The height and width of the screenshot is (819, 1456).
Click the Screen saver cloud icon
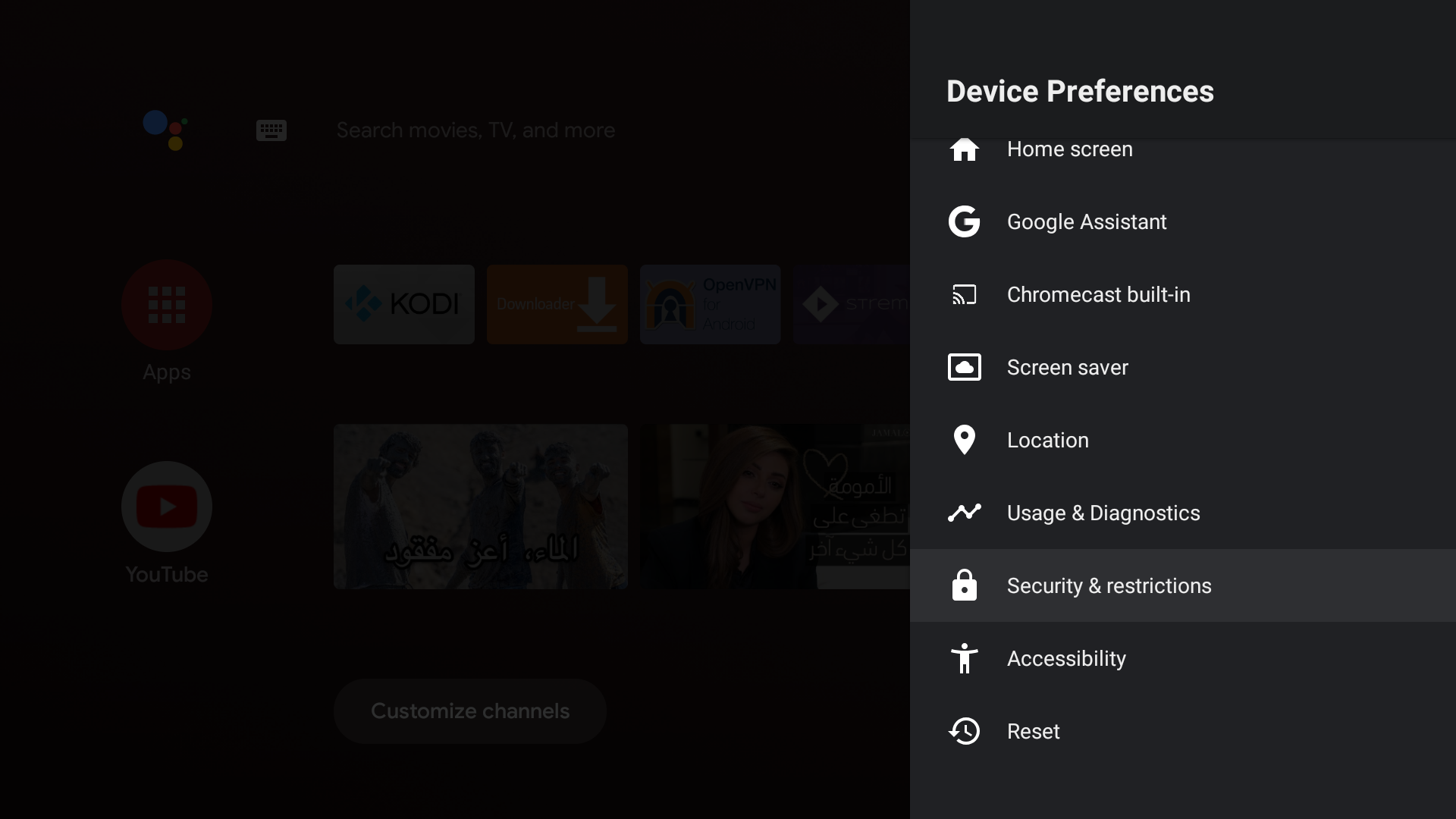(x=964, y=367)
